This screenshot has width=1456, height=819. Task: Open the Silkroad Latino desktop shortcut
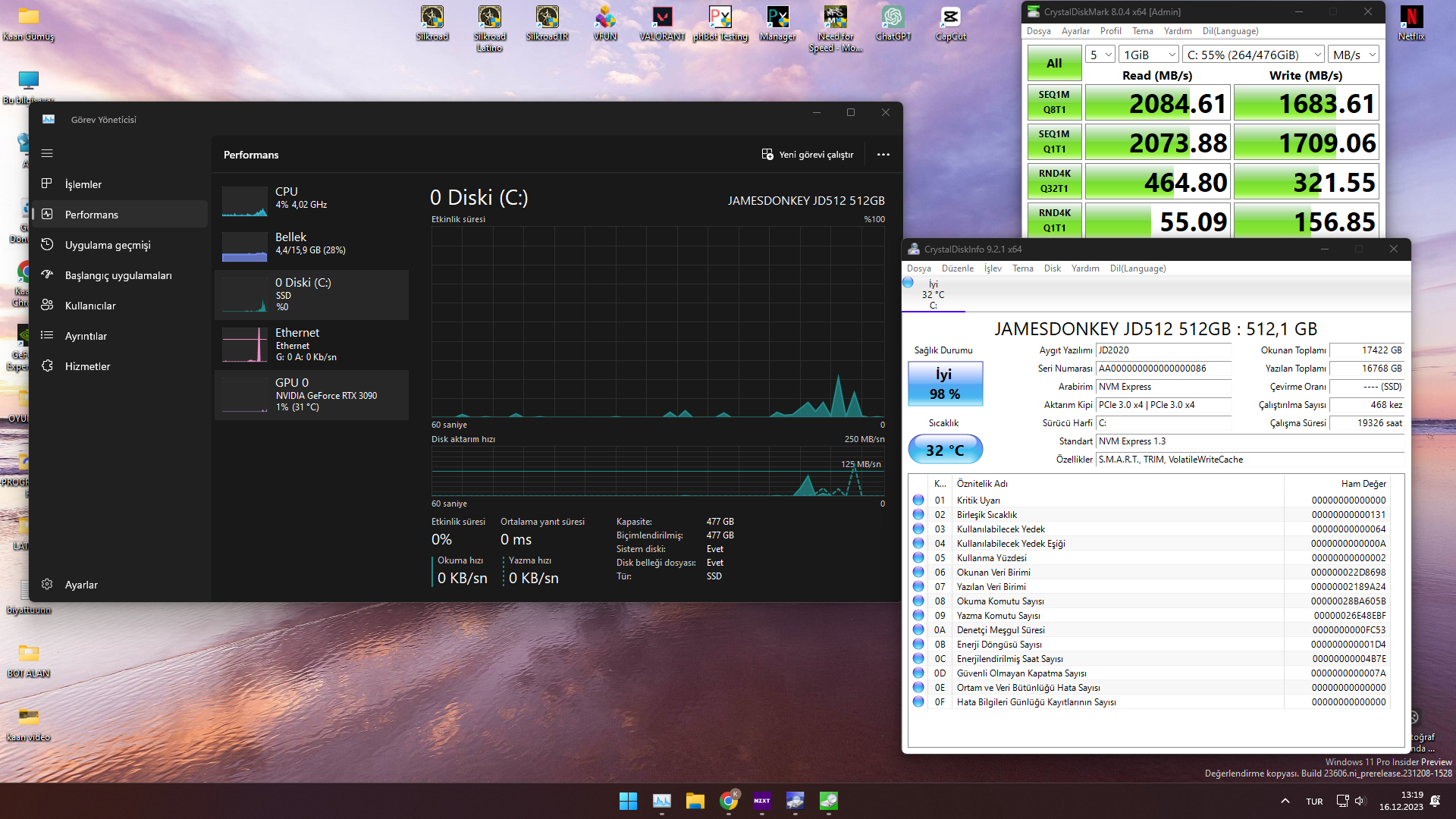pyautogui.click(x=489, y=29)
